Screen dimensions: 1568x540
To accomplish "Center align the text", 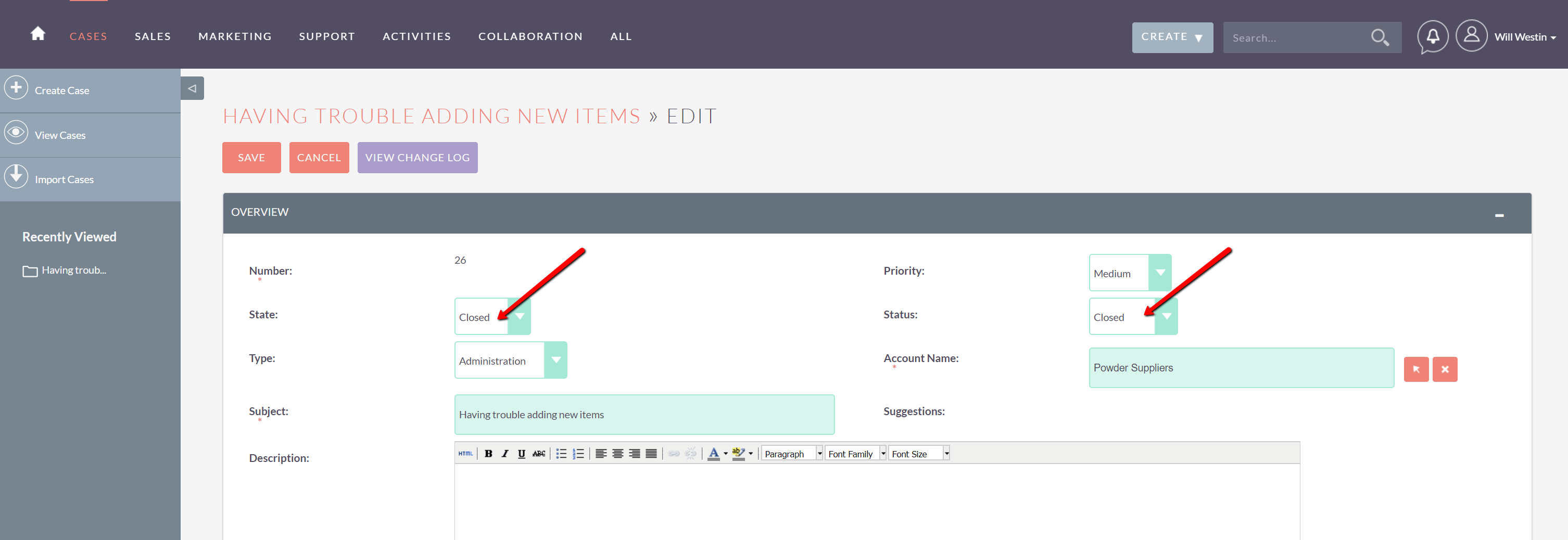I will coord(618,454).
